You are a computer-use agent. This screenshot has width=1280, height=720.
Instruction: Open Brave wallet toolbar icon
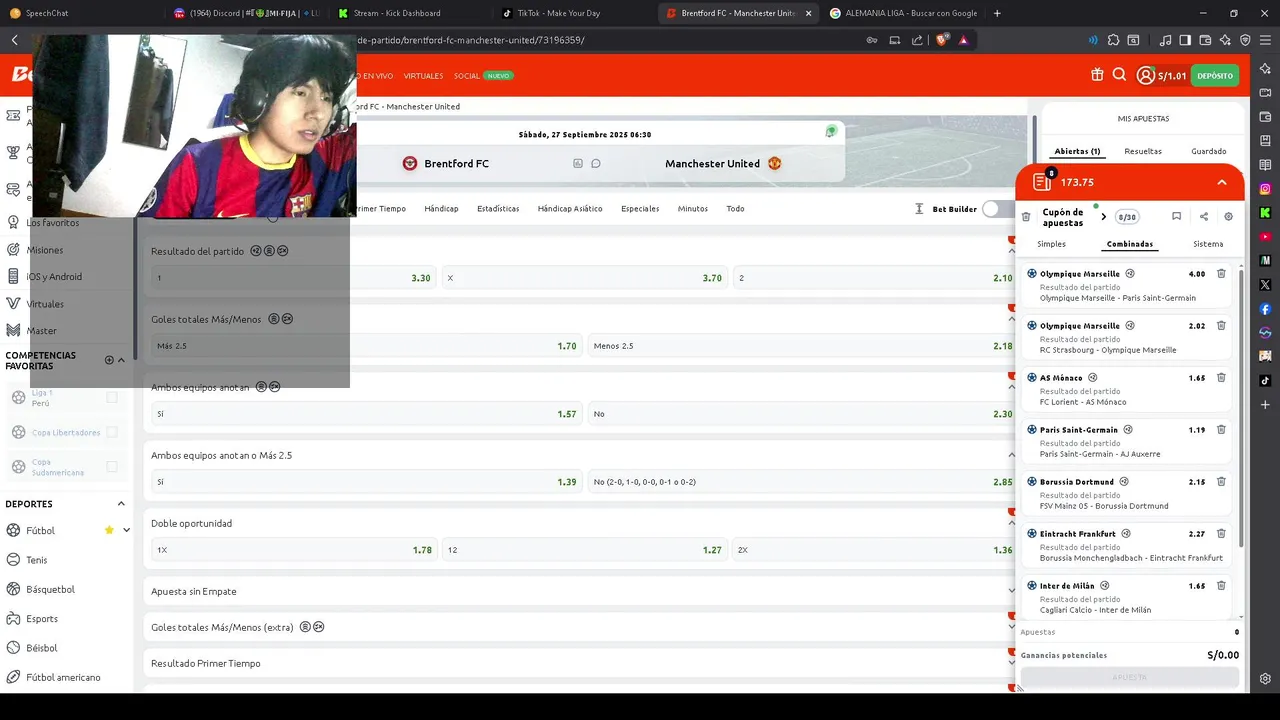tap(1205, 40)
